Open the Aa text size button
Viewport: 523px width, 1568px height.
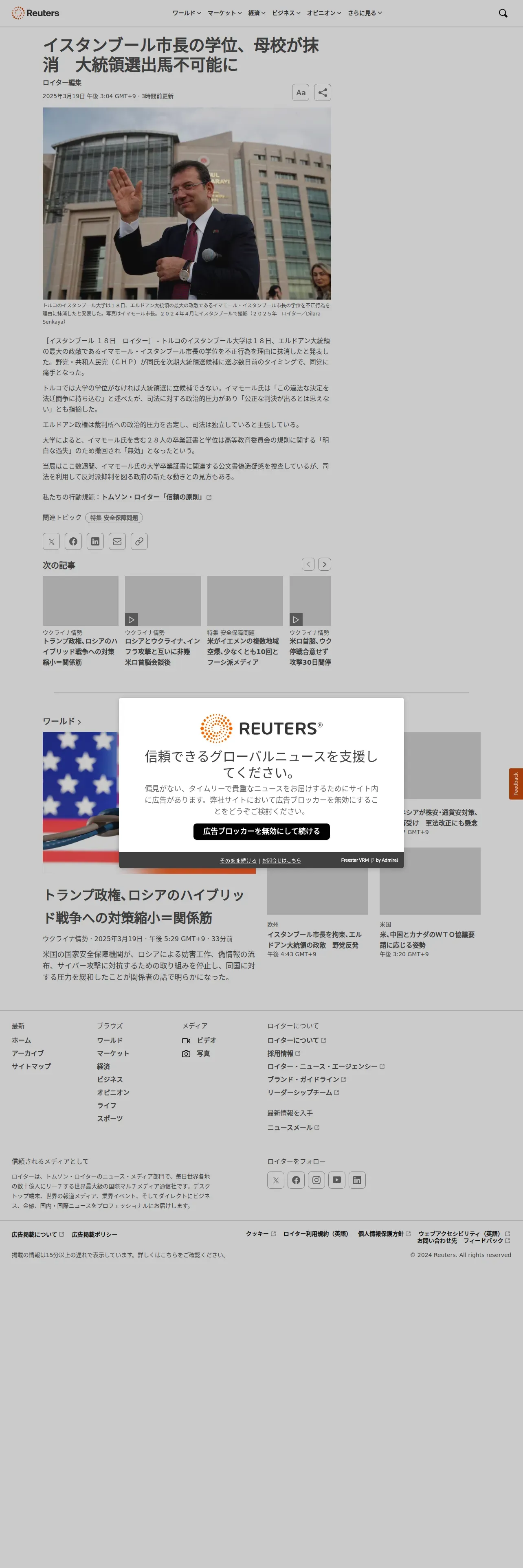pyautogui.click(x=301, y=92)
